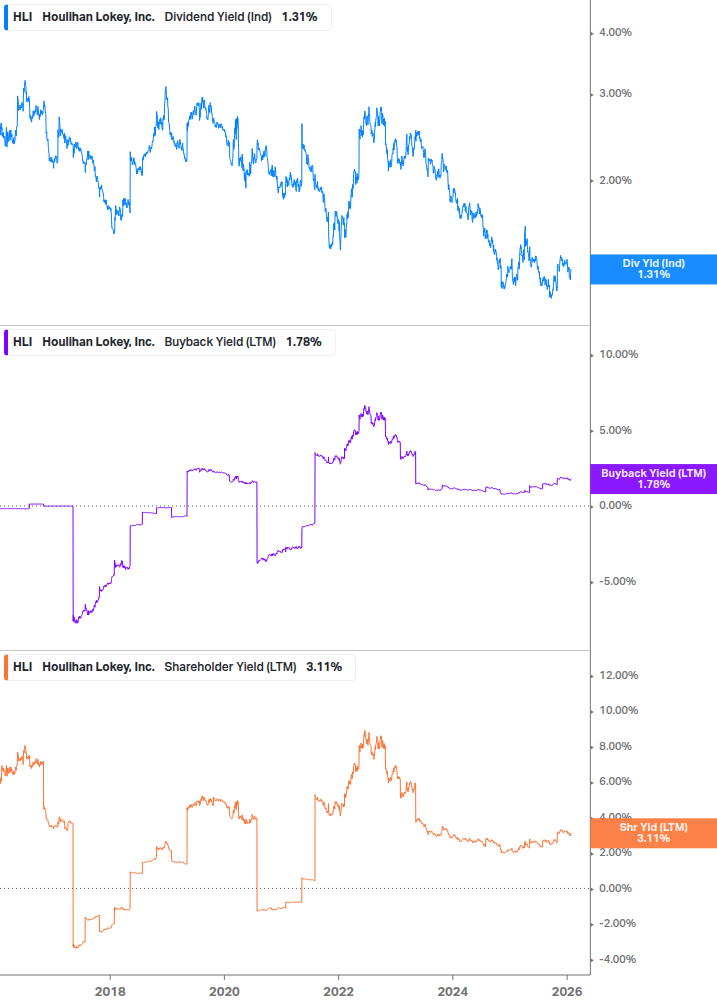Viewport: 717px width, 1005px height.
Task: Click the -4.00% tick on the shareholder yield axis
Action: 618,959
